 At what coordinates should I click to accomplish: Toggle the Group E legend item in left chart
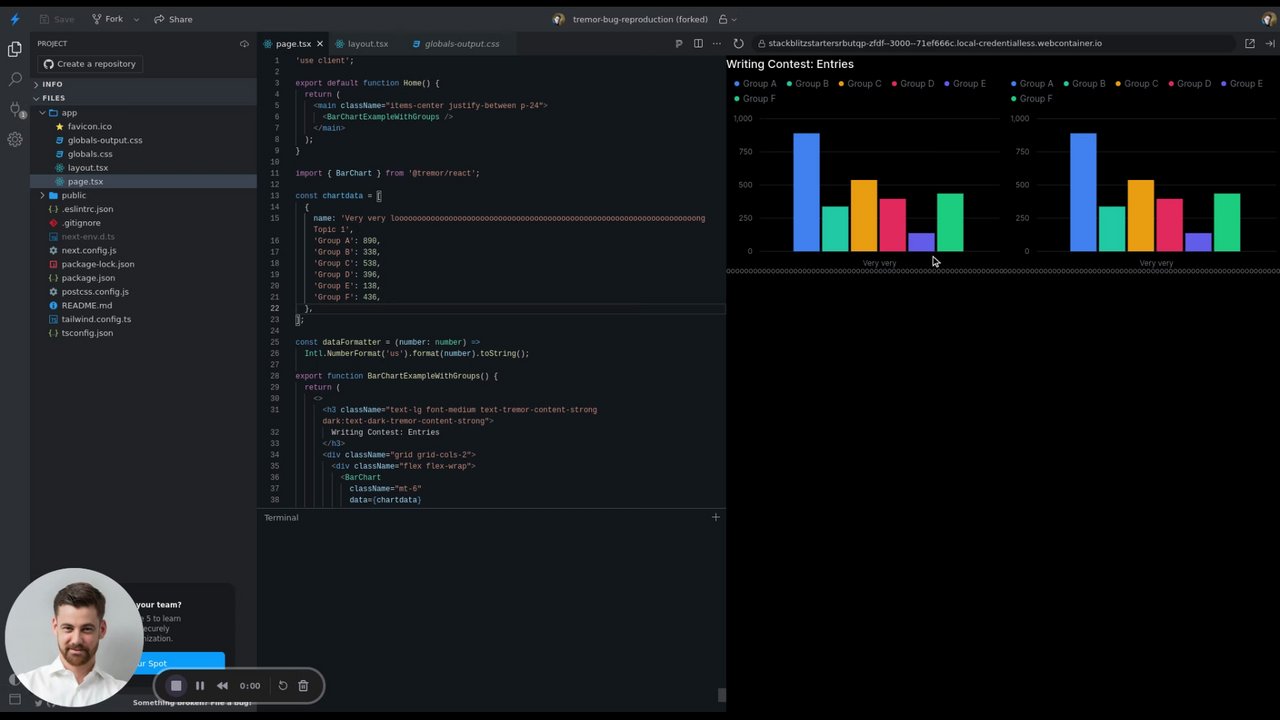coord(964,84)
